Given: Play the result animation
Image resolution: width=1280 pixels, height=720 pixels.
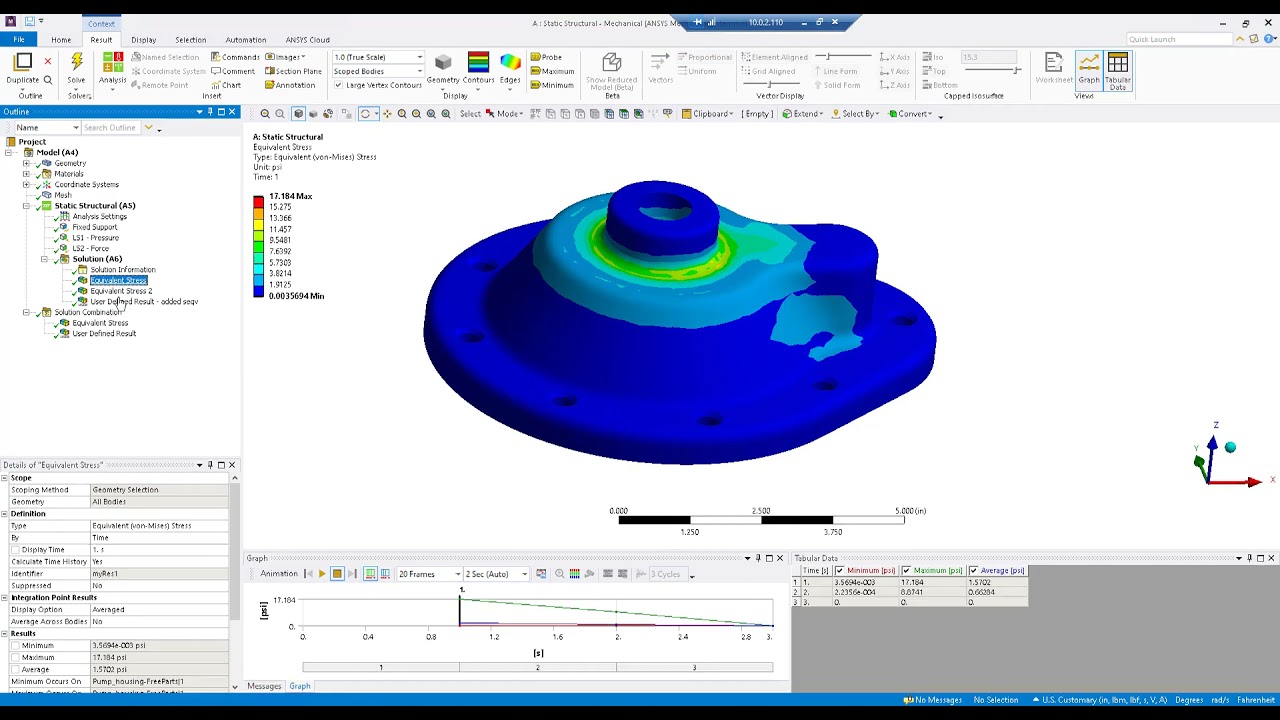Looking at the screenshot, I should click(x=321, y=574).
